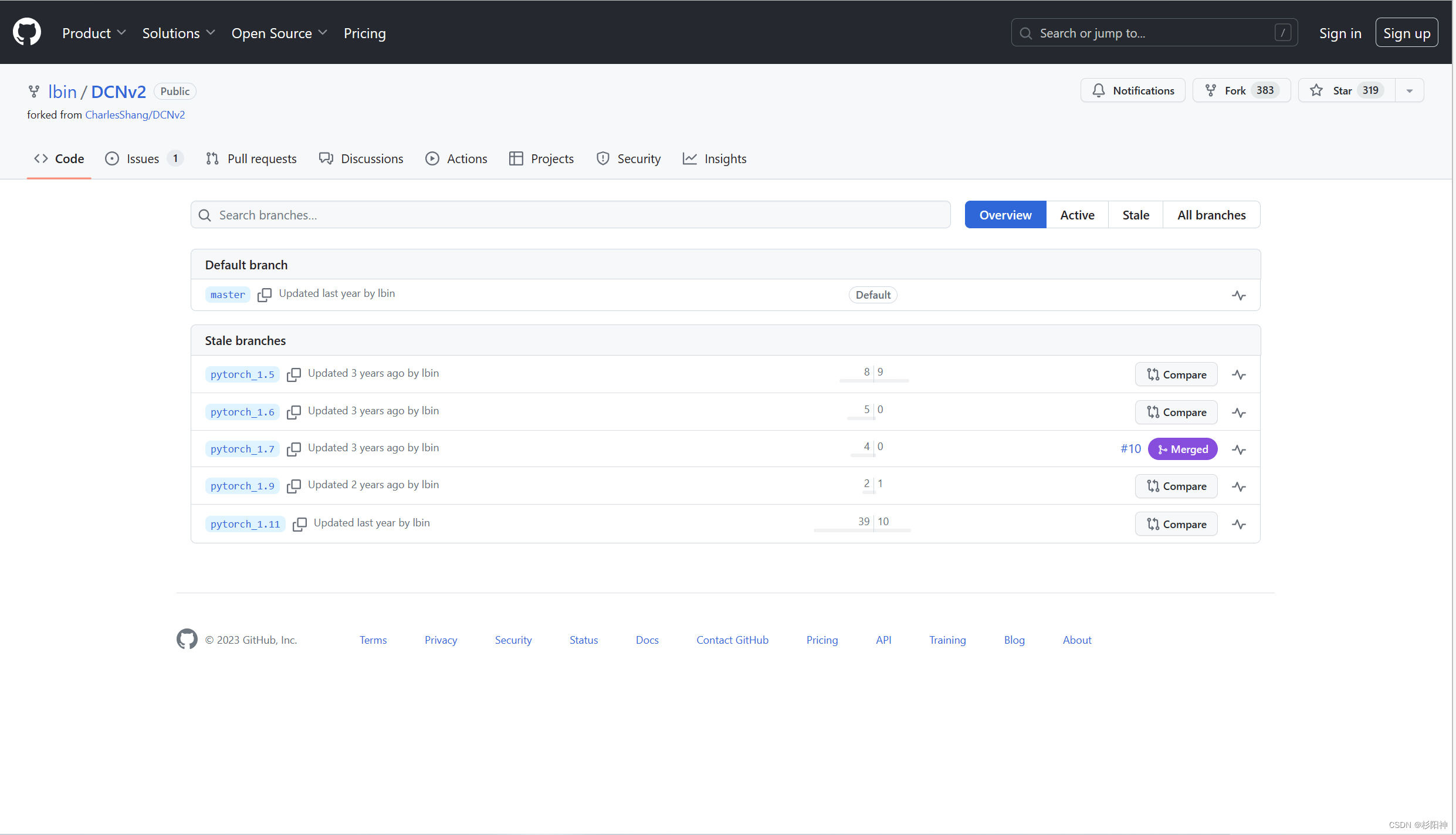Click the Notifications bell button

[x=1133, y=90]
